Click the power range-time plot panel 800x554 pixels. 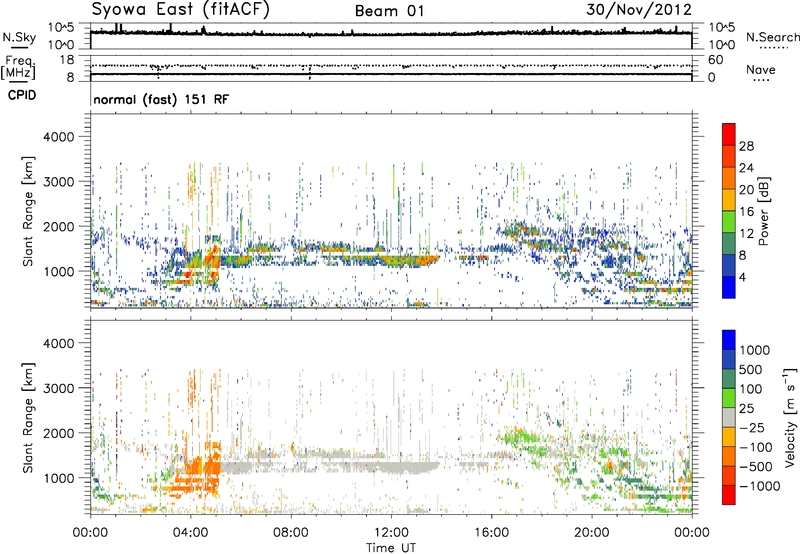tap(391, 210)
